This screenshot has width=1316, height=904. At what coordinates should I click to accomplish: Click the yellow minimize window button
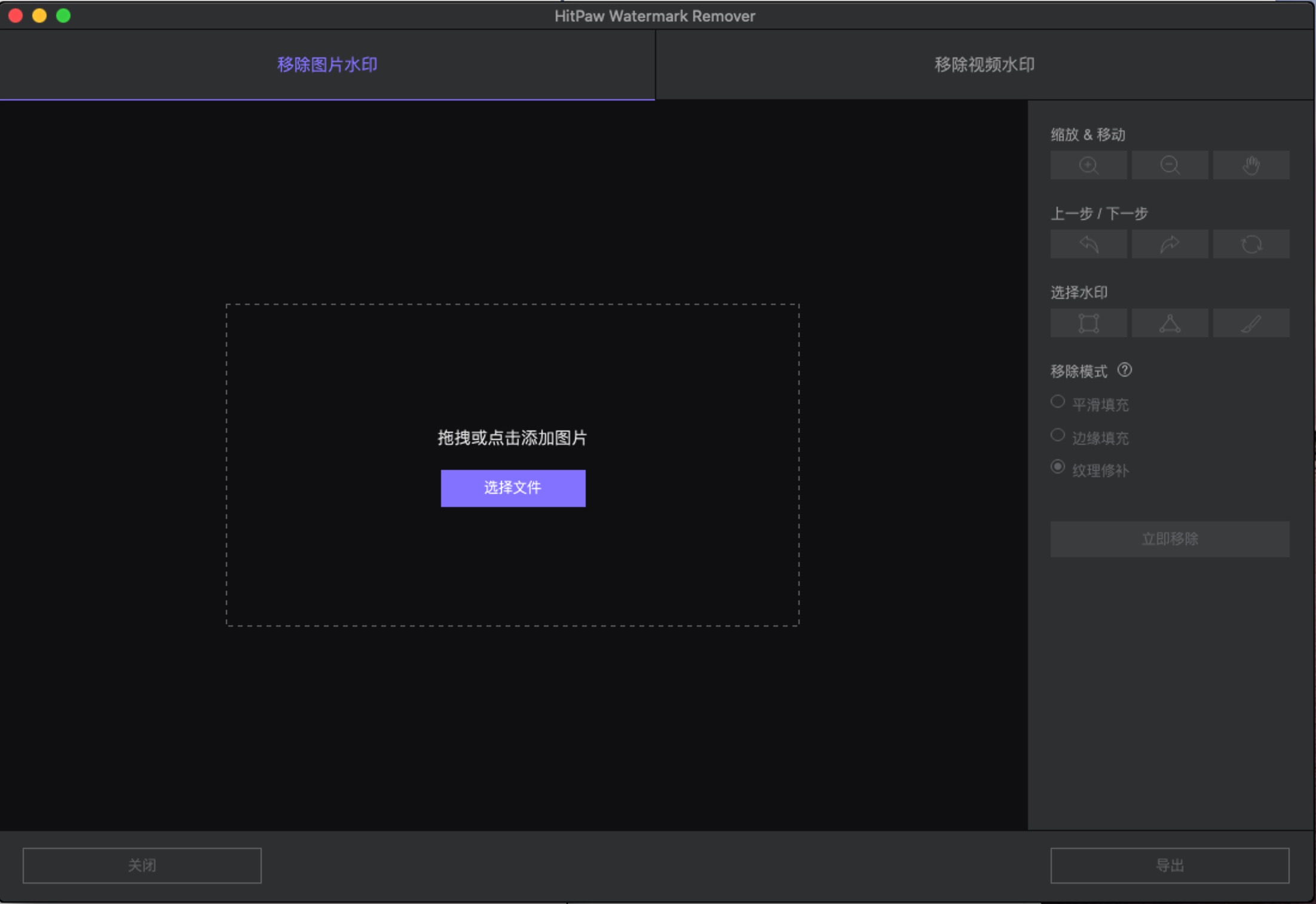39,16
